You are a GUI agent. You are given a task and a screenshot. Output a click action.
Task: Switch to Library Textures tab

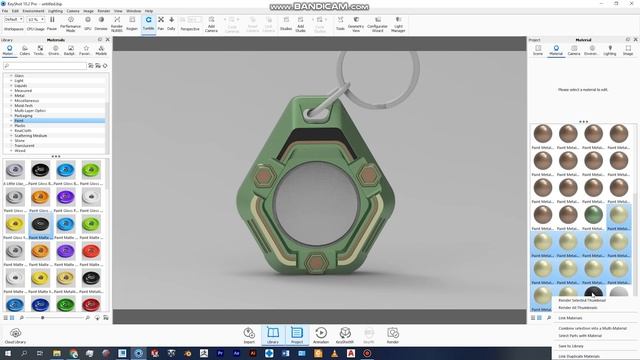tap(40, 51)
